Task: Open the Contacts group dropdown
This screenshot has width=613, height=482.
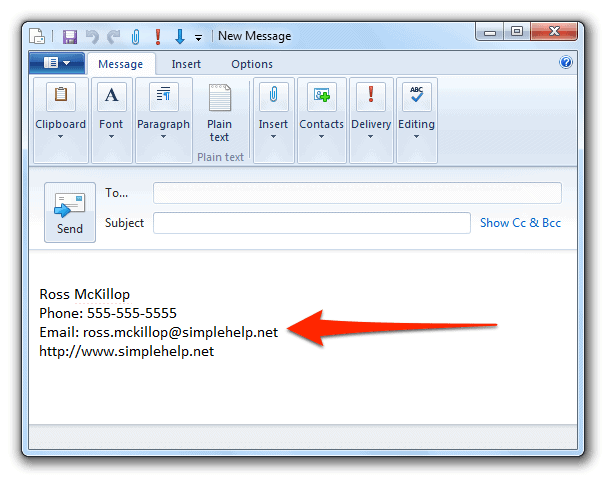Action: coord(321,119)
